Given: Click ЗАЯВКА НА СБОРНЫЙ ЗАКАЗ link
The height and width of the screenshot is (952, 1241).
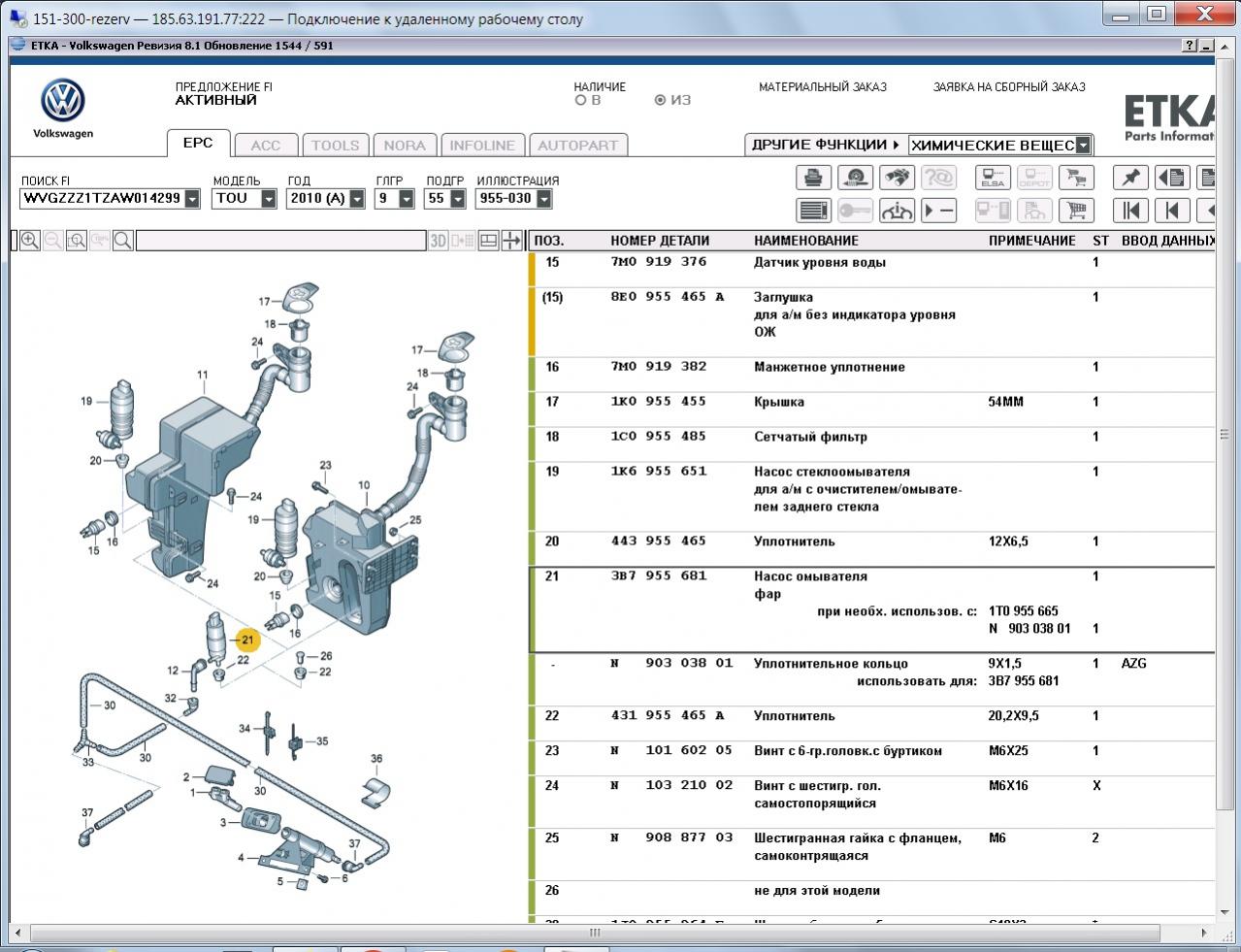Looking at the screenshot, I should [1009, 86].
